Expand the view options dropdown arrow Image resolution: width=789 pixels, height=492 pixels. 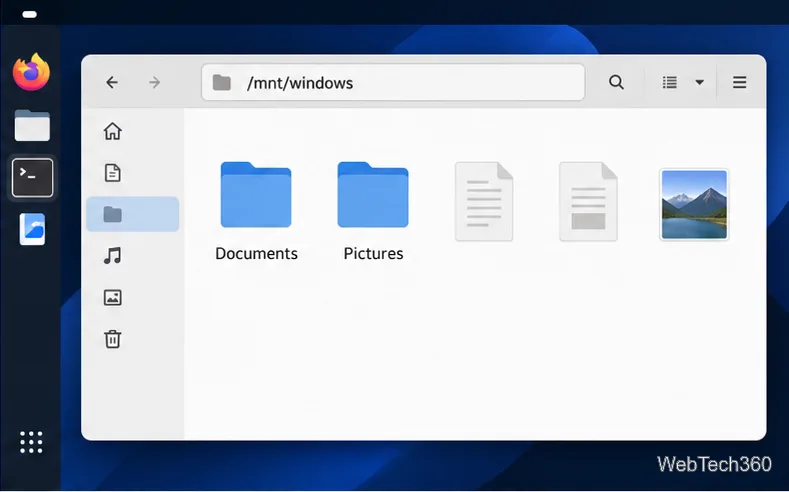(699, 82)
